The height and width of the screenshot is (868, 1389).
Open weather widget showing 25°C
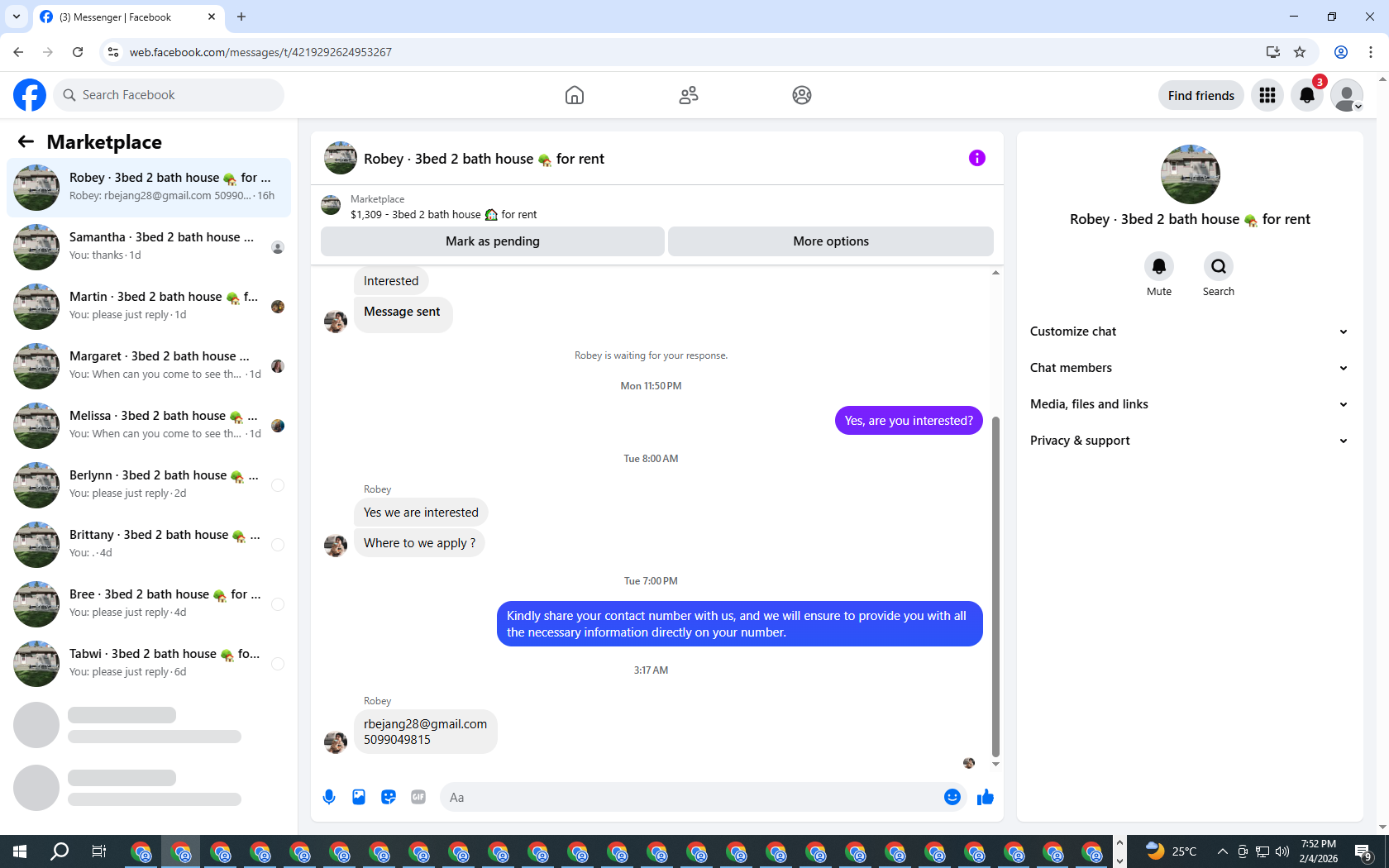(x=1172, y=851)
